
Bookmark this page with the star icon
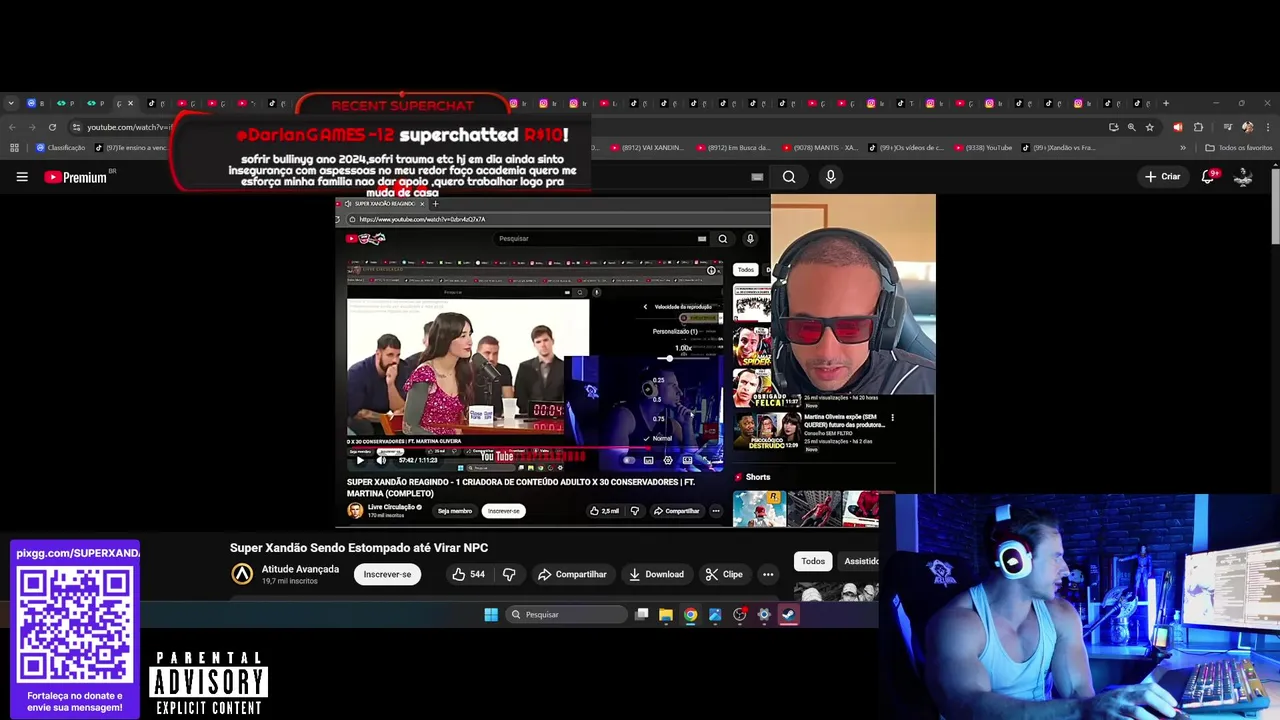(x=1149, y=127)
